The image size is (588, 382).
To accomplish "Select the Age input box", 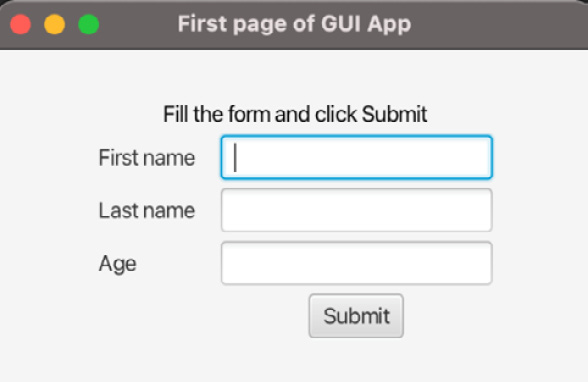I will [356, 263].
